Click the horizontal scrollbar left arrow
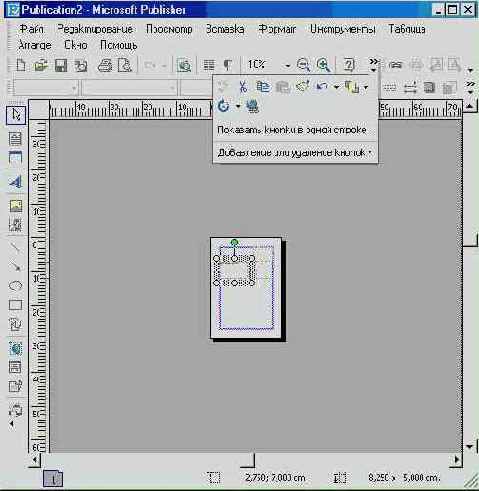Screen dimensions: 479x491 [x=35, y=459]
